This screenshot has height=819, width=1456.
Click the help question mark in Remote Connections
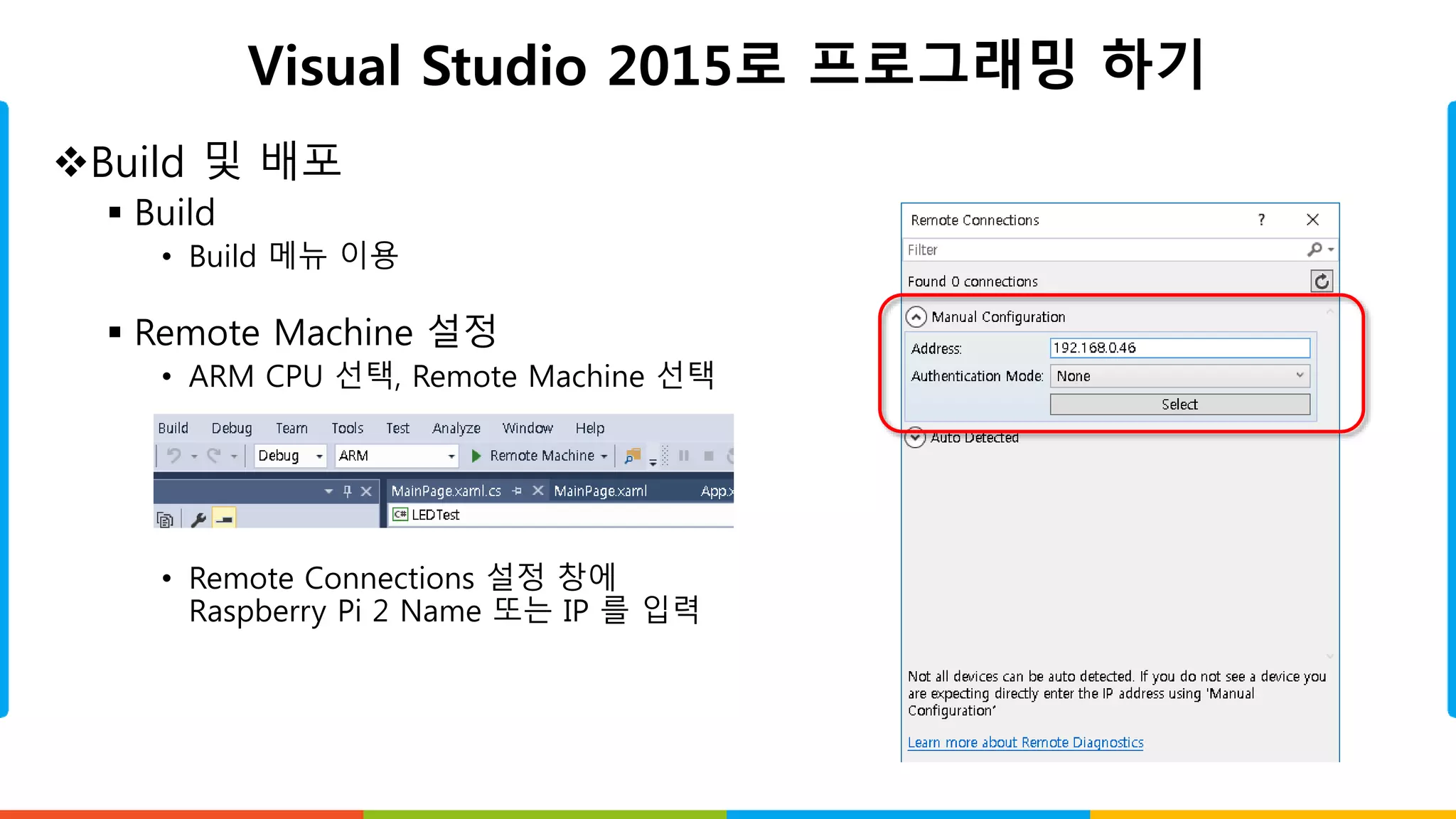tap(1261, 220)
